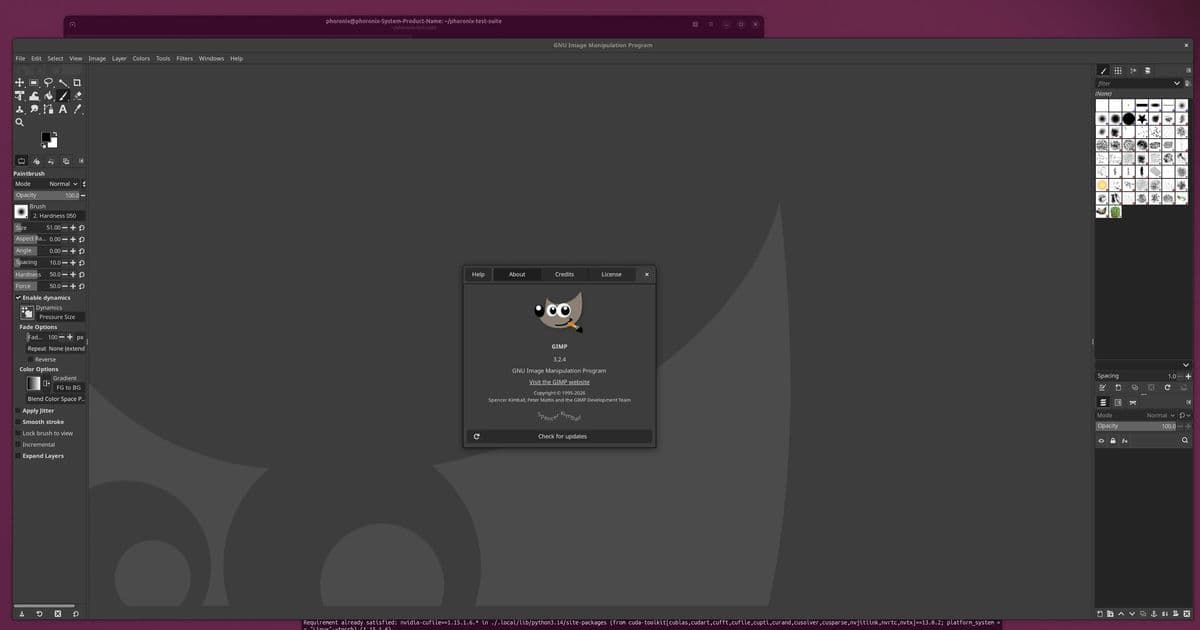Select the Zoom tool
Viewport: 1200px width, 630px height.
pos(19,122)
